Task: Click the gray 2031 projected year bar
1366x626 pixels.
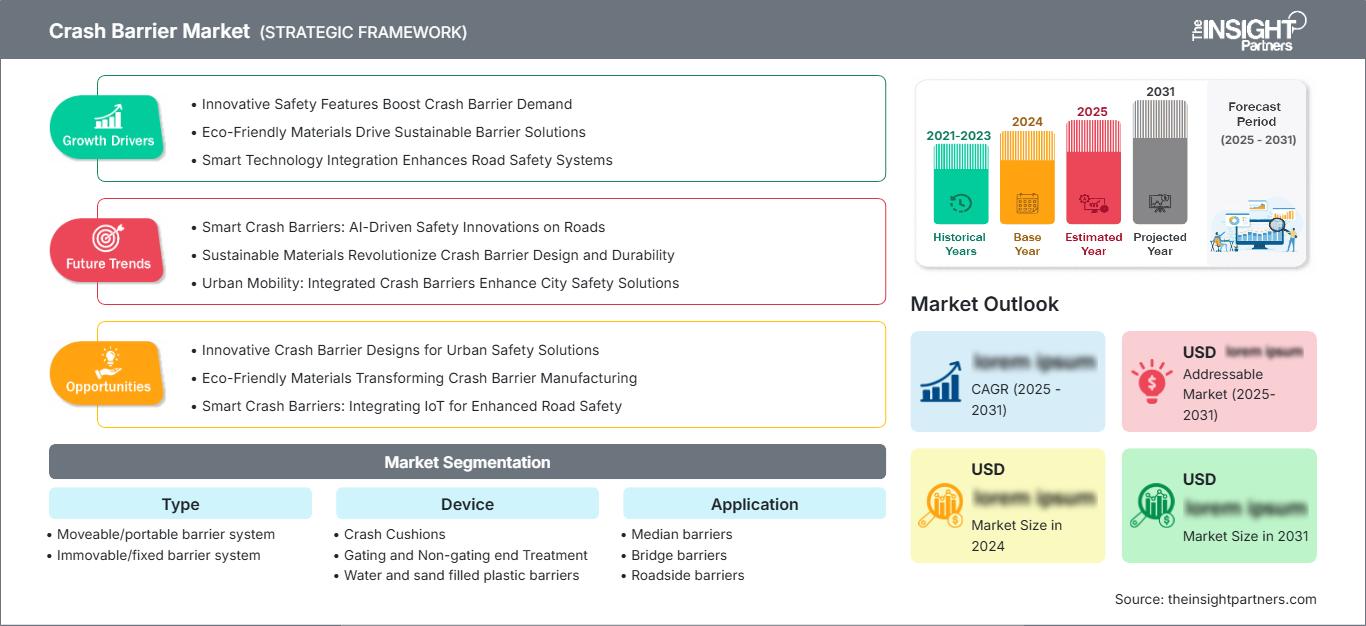Action: pyautogui.click(x=1160, y=162)
